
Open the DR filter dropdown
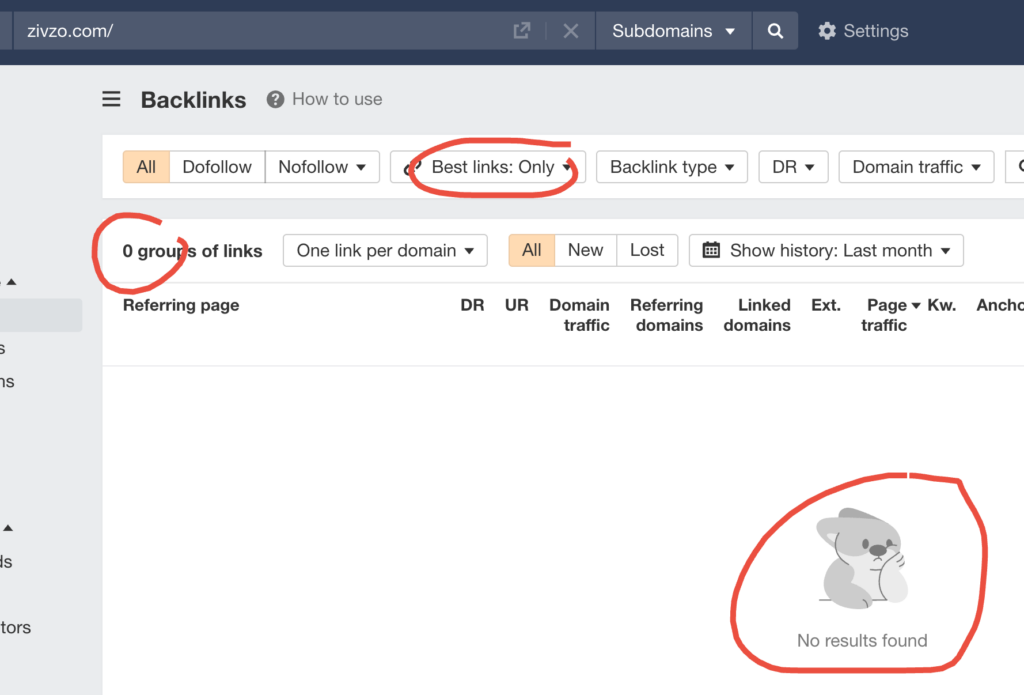(x=793, y=167)
